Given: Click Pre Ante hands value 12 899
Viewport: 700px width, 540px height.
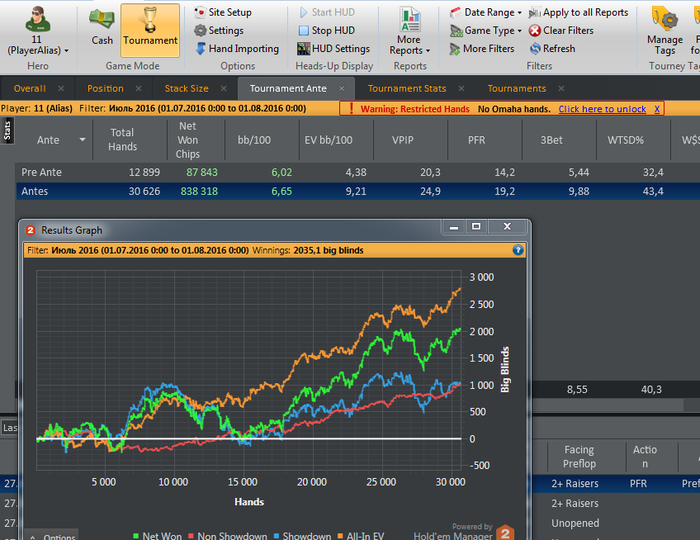Looking at the screenshot, I should point(144,172).
